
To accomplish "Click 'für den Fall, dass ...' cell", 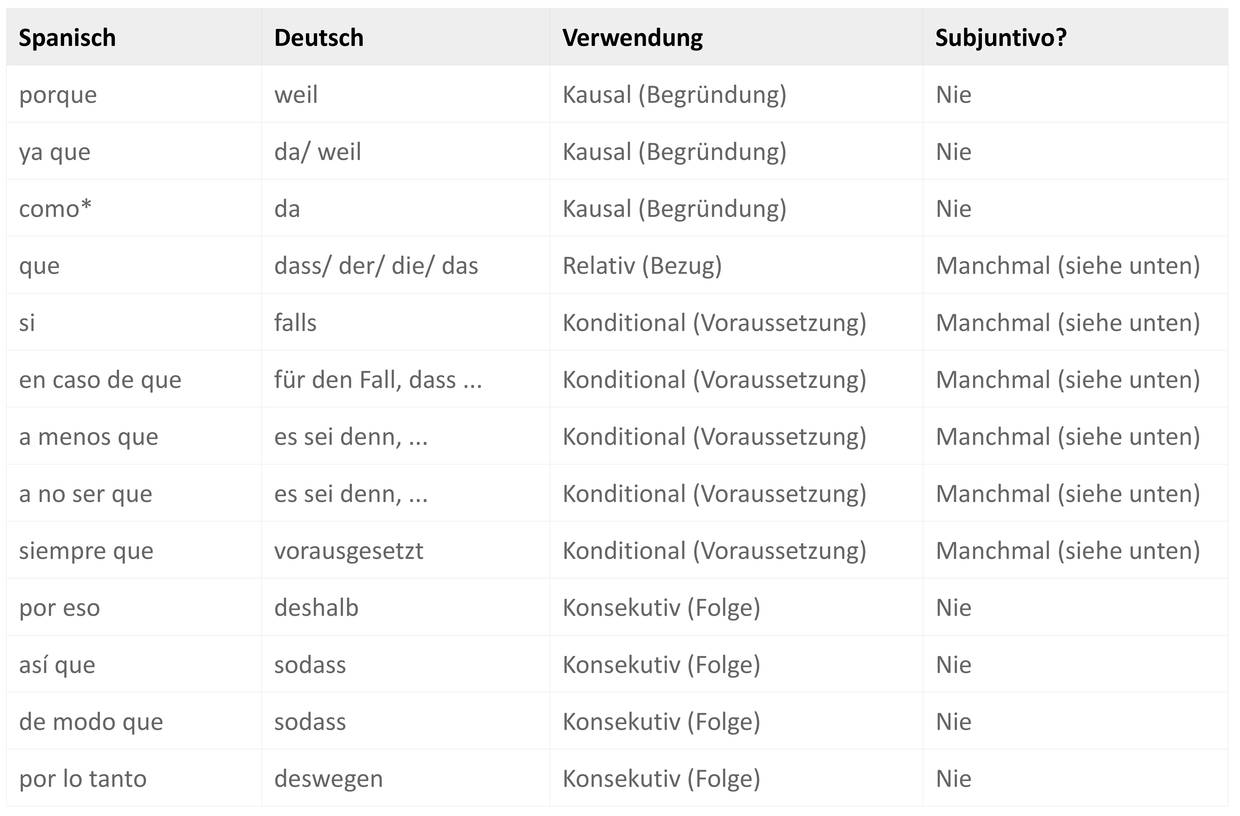I will click(378, 380).
